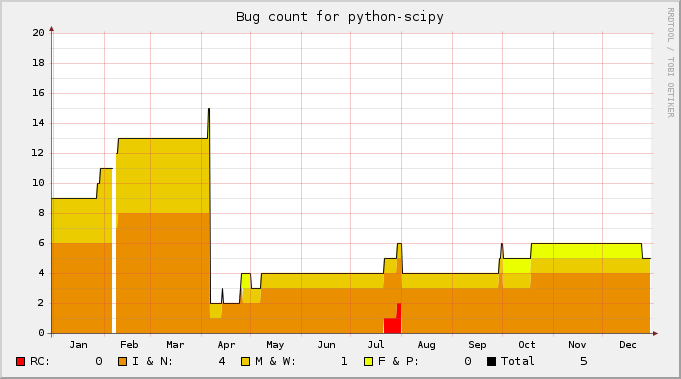Click the '14' y-axis label

point(38,123)
